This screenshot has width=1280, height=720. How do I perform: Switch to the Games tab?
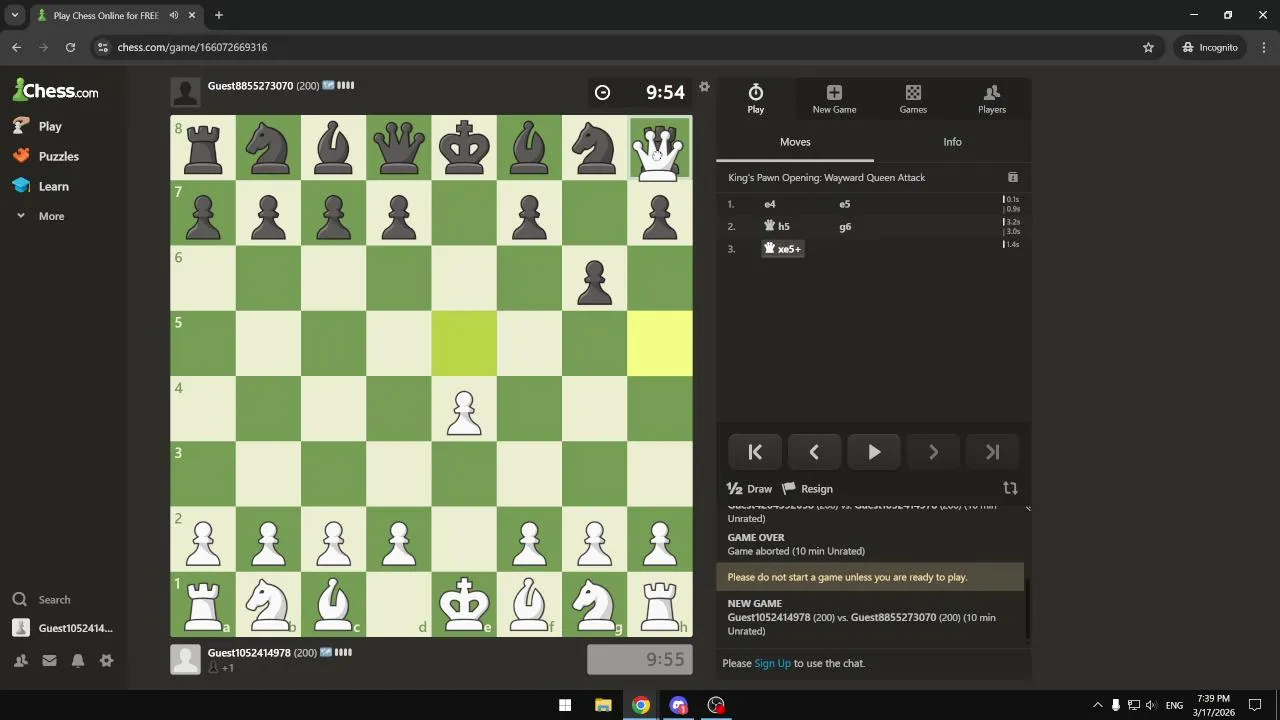913,99
